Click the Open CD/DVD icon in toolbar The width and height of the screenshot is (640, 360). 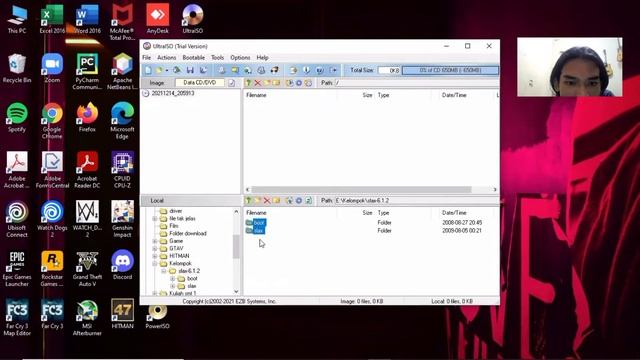click(x=176, y=70)
